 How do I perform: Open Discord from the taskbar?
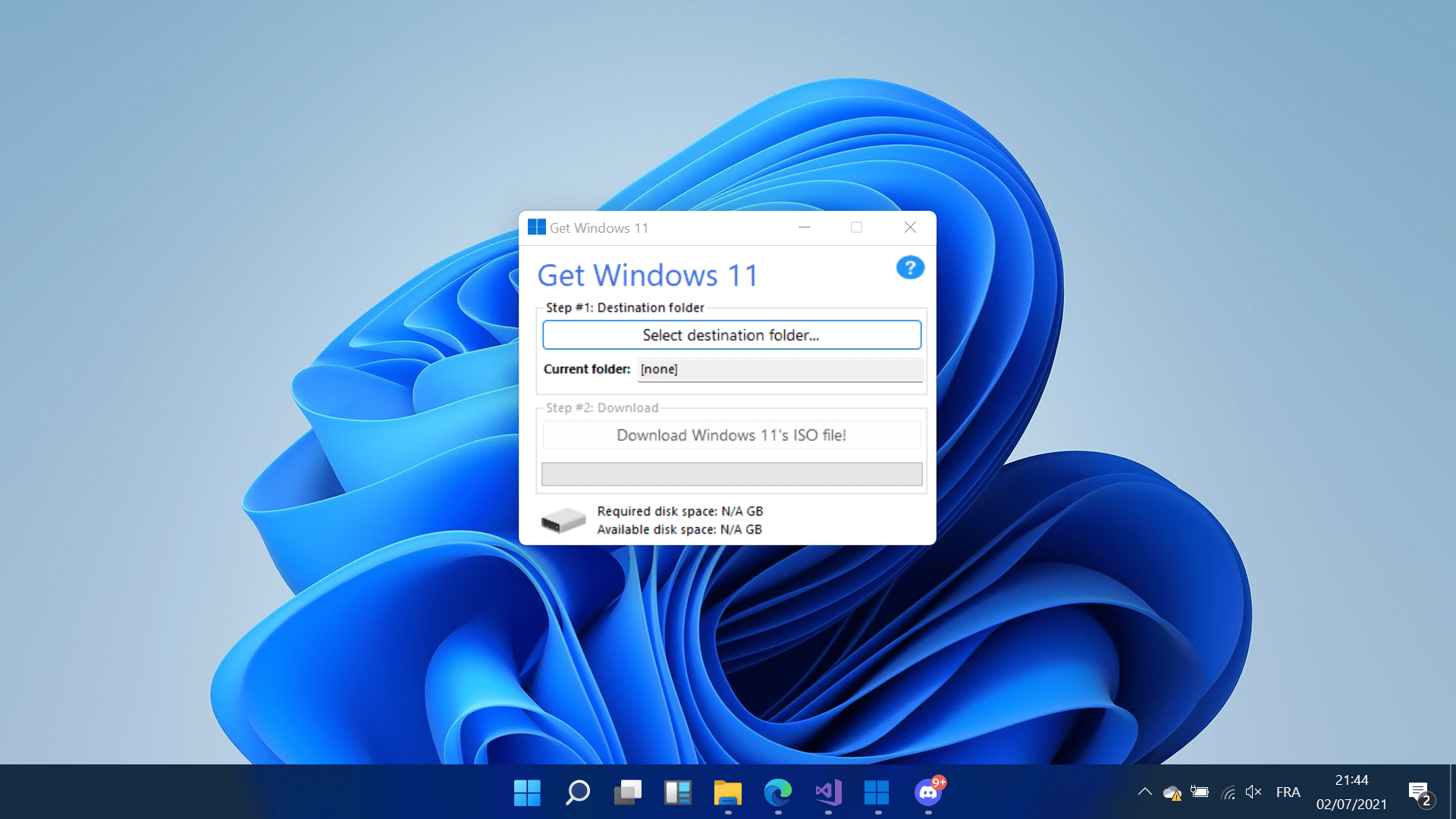928,793
